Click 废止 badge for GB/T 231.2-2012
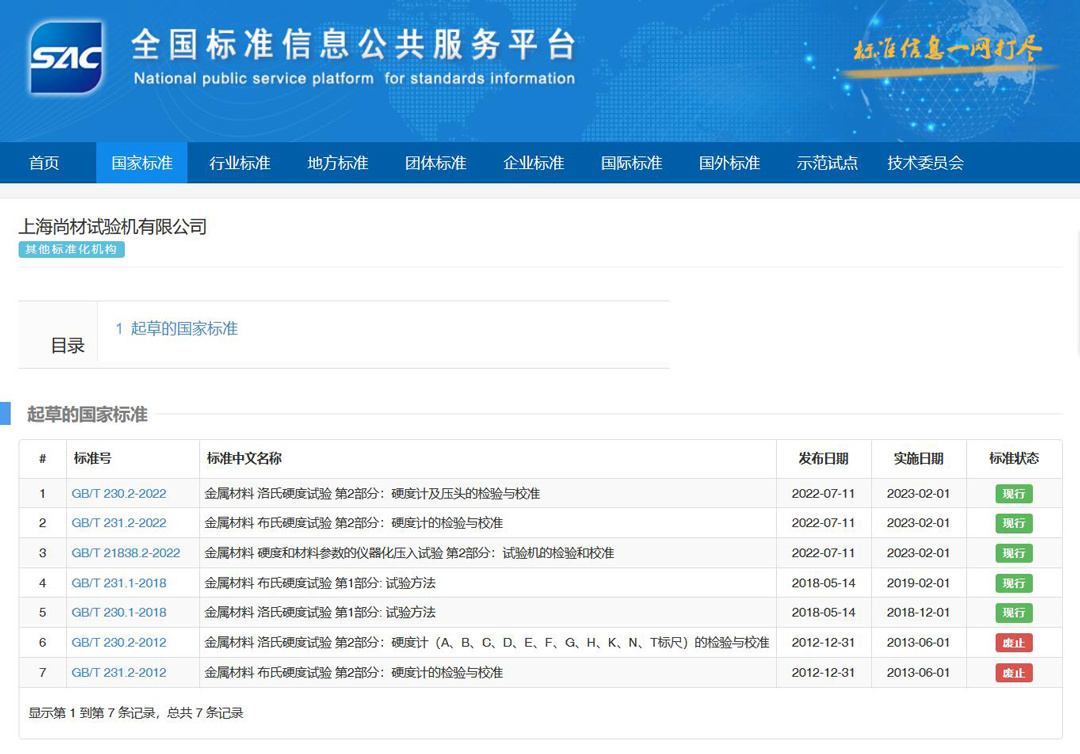The height and width of the screenshot is (754, 1080). tap(1014, 673)
